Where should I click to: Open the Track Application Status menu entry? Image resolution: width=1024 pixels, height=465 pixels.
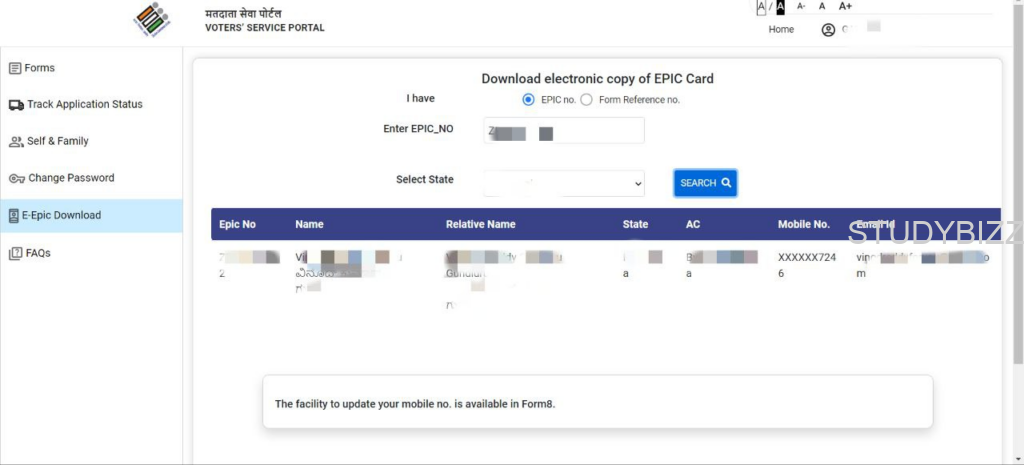click(x=84, y=105)
